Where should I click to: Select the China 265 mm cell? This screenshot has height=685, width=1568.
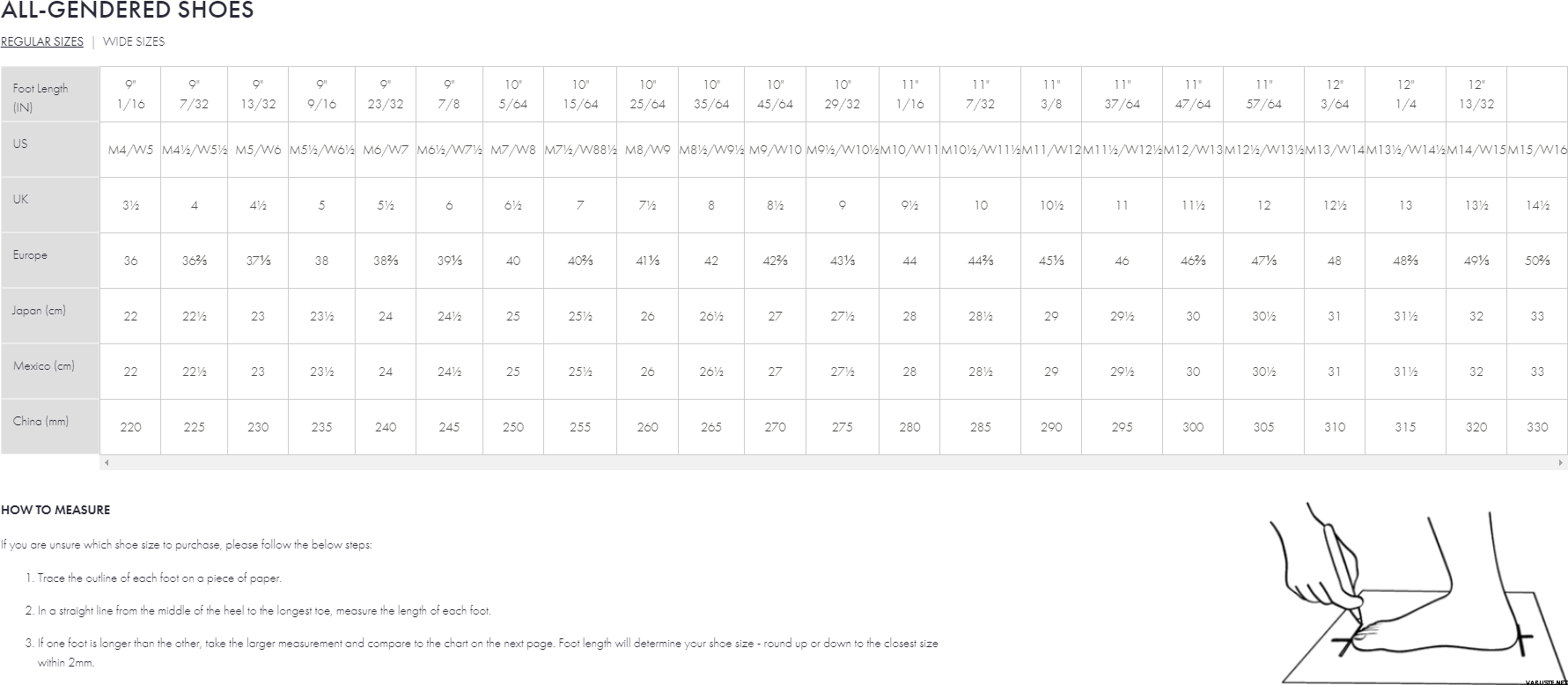tap(711, 427)
